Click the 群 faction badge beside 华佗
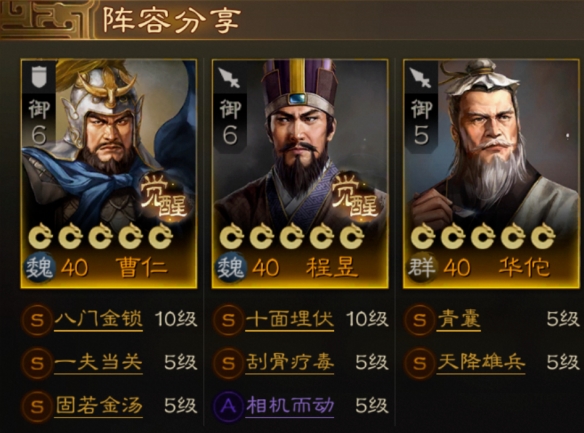This screenshot has width=584, height=433. point(422,268)
